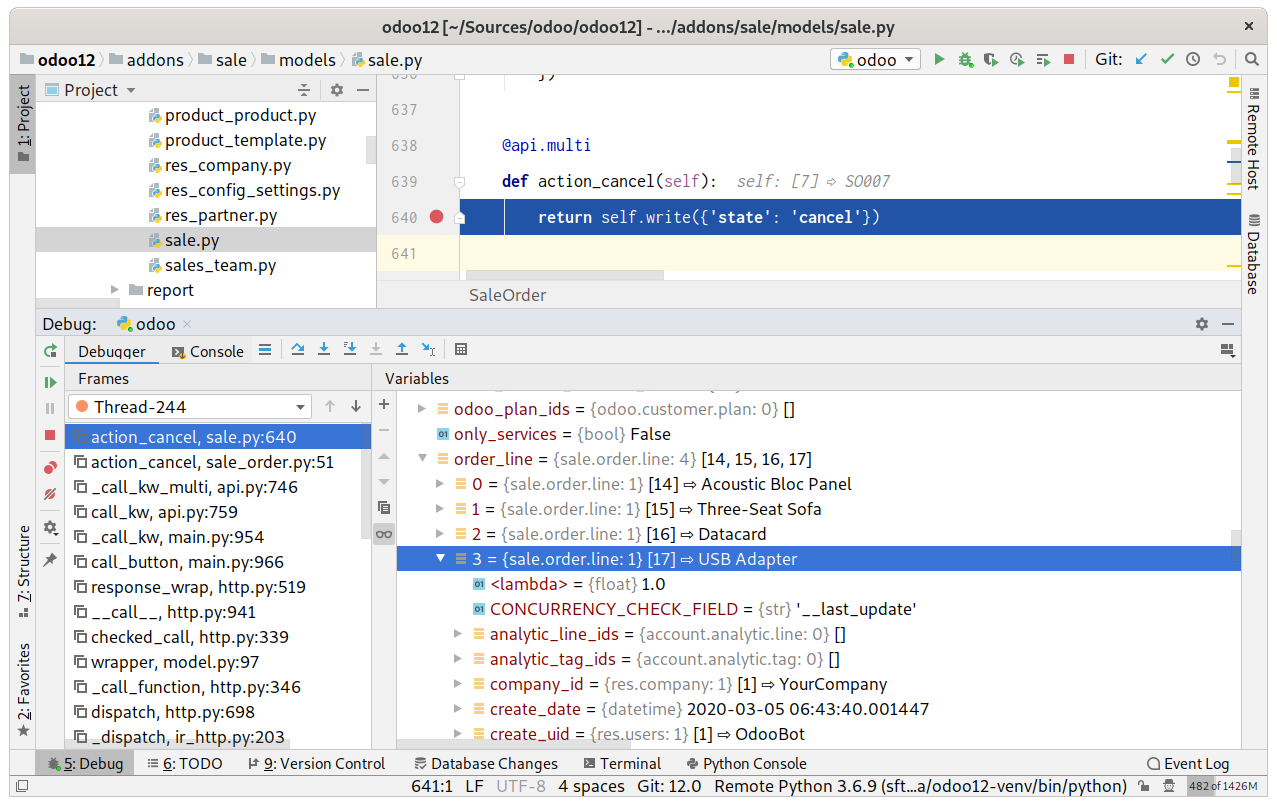Screen dimensions: 1277x806
Task: Run the odoo configuration with green play icon
Action: coord(939,60)
